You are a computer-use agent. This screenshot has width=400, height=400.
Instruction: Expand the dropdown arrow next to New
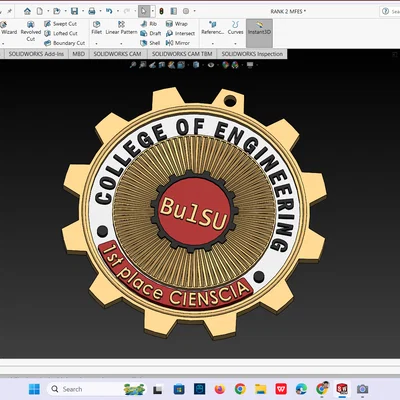(48, 11)
